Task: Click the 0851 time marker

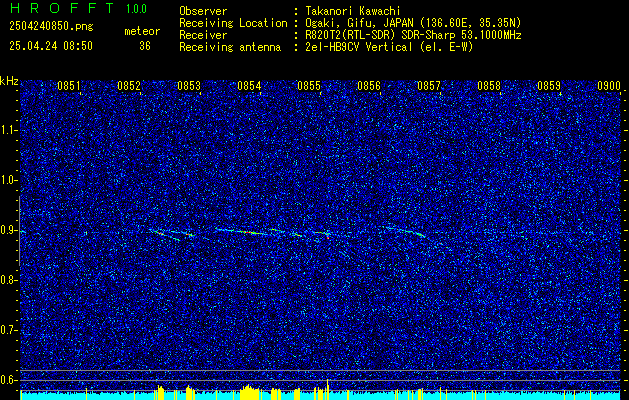Action: point(69,86)
